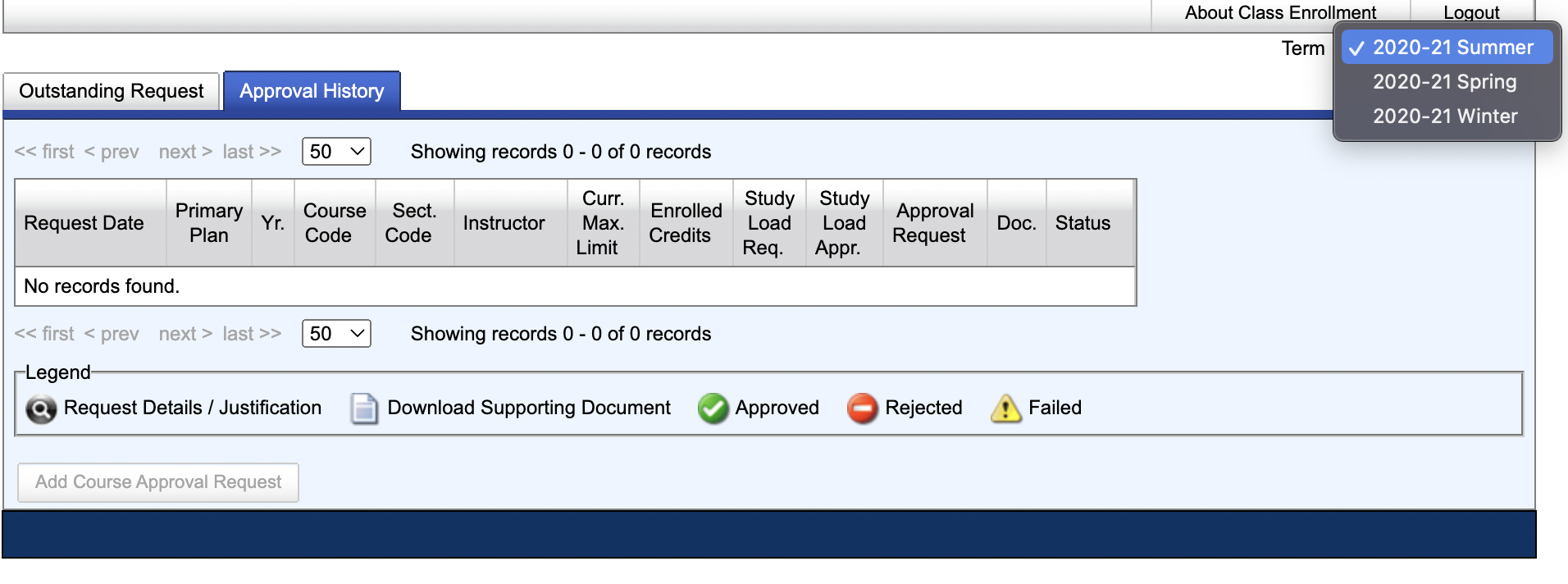1568x584 pixels.
Task: Click the yellow Failed warning icon
Action: pos(1006,408)
